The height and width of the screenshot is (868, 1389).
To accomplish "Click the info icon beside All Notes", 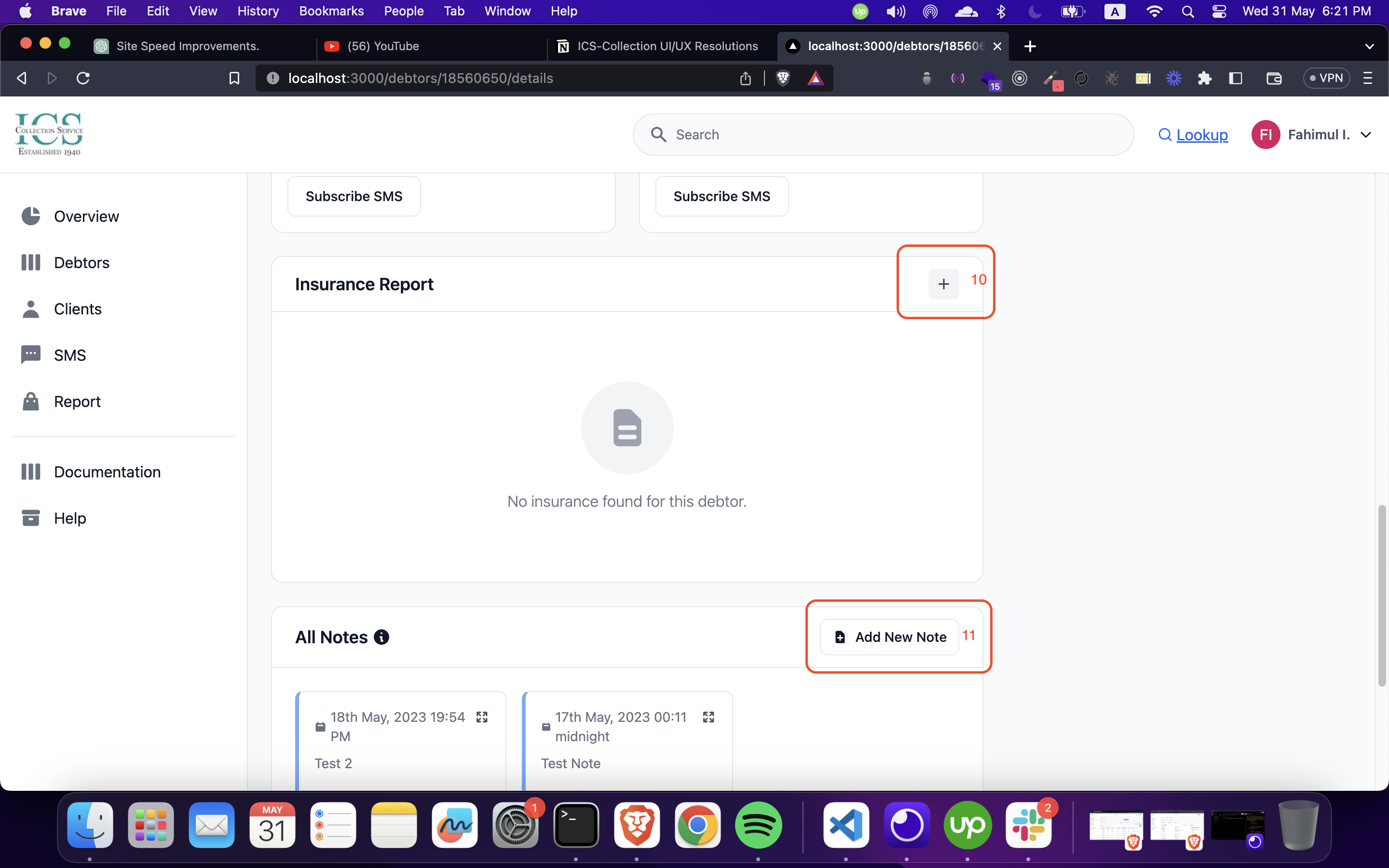I will (381, 637).
